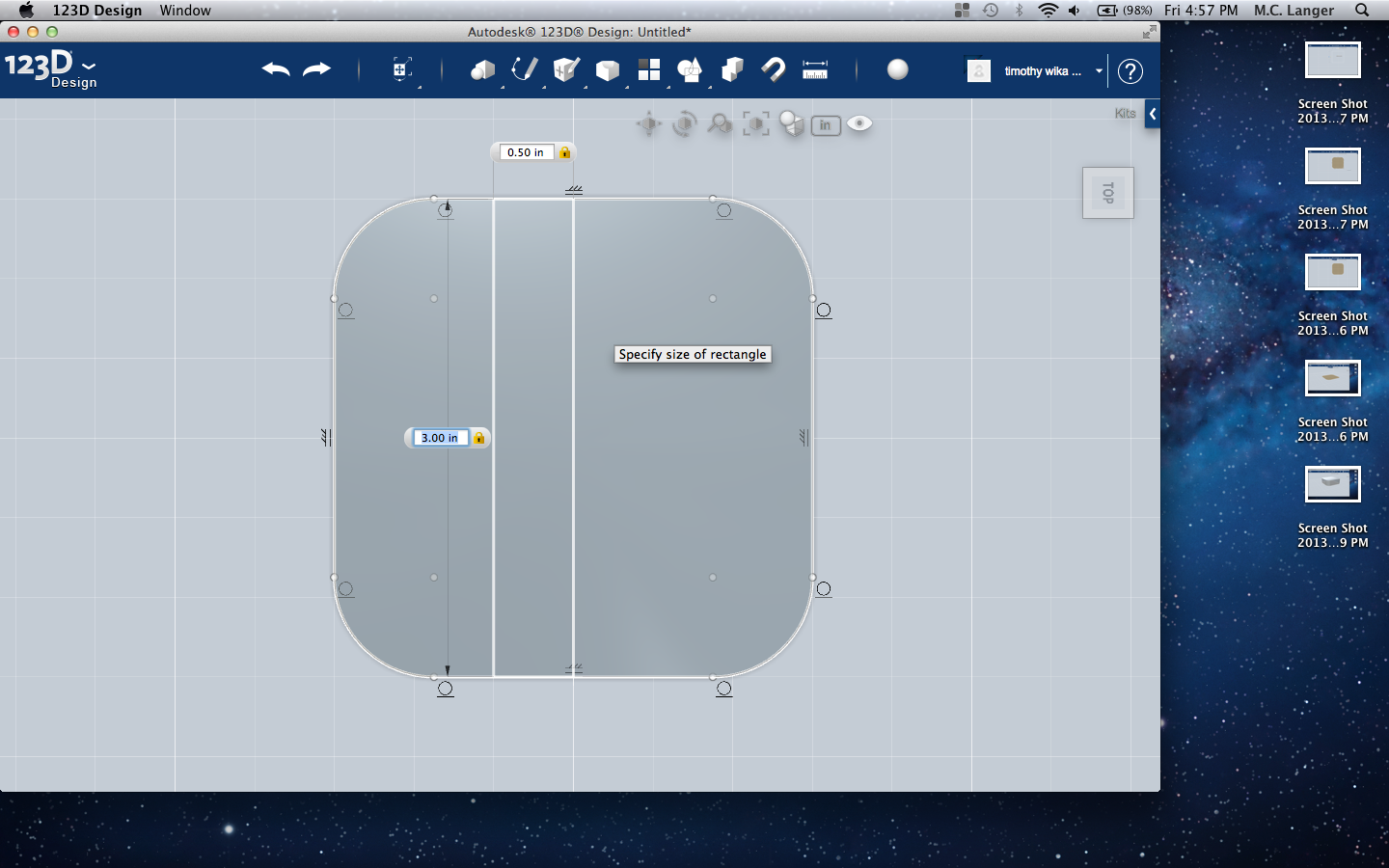
Task: Open the Pattern tools menu
Action: pos(649,69)
